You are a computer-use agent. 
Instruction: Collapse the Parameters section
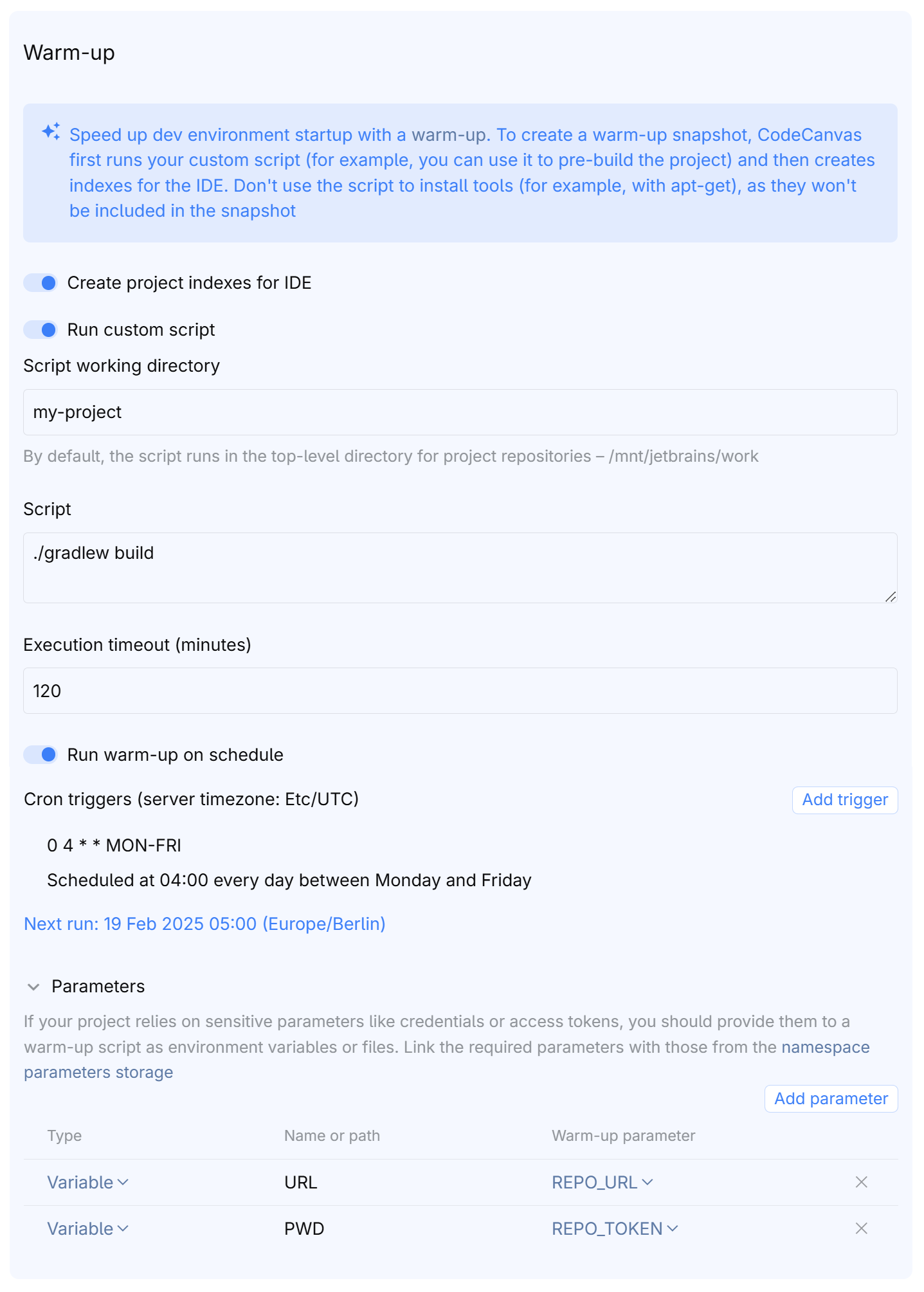coord(33,987)
